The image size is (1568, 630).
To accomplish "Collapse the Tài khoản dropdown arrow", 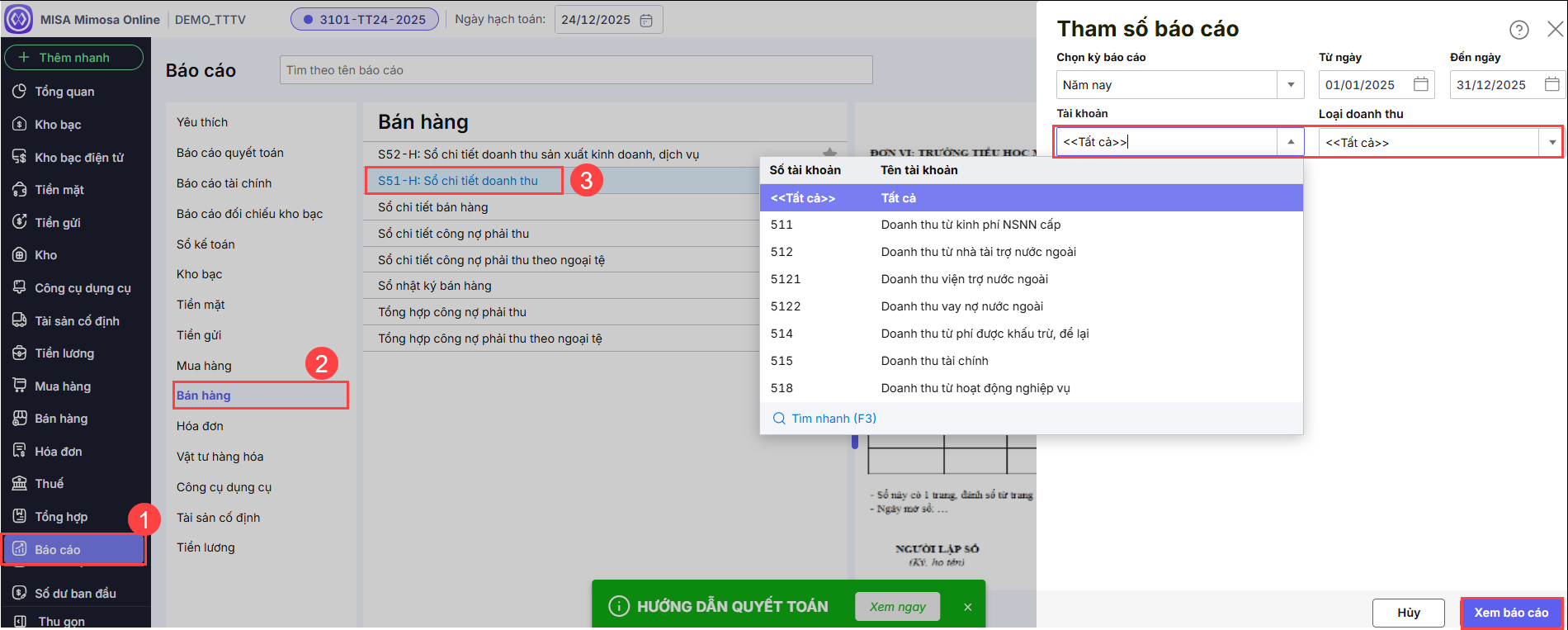I will [1290, 142].
